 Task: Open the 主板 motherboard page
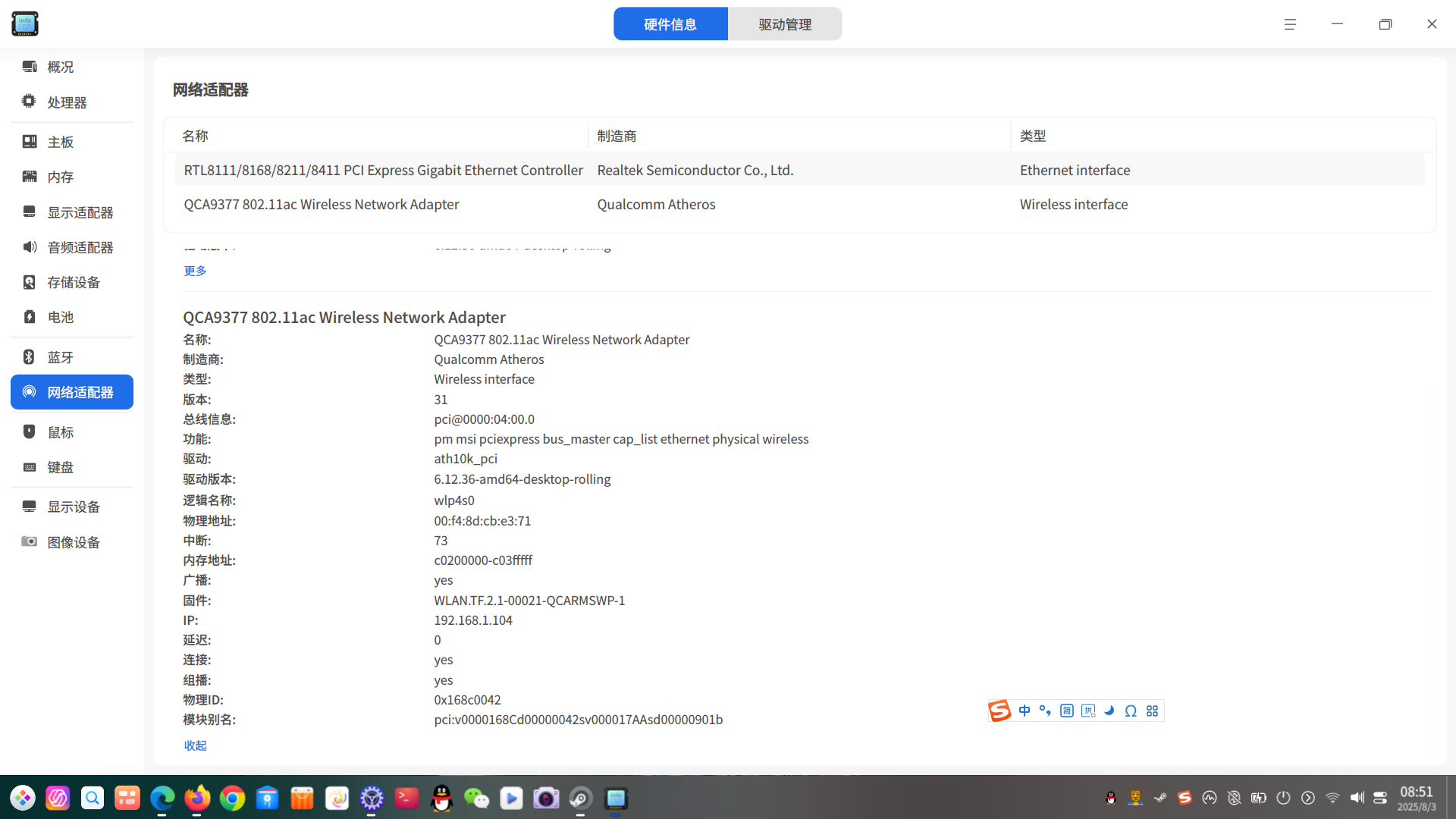click(x=72, y=142)
